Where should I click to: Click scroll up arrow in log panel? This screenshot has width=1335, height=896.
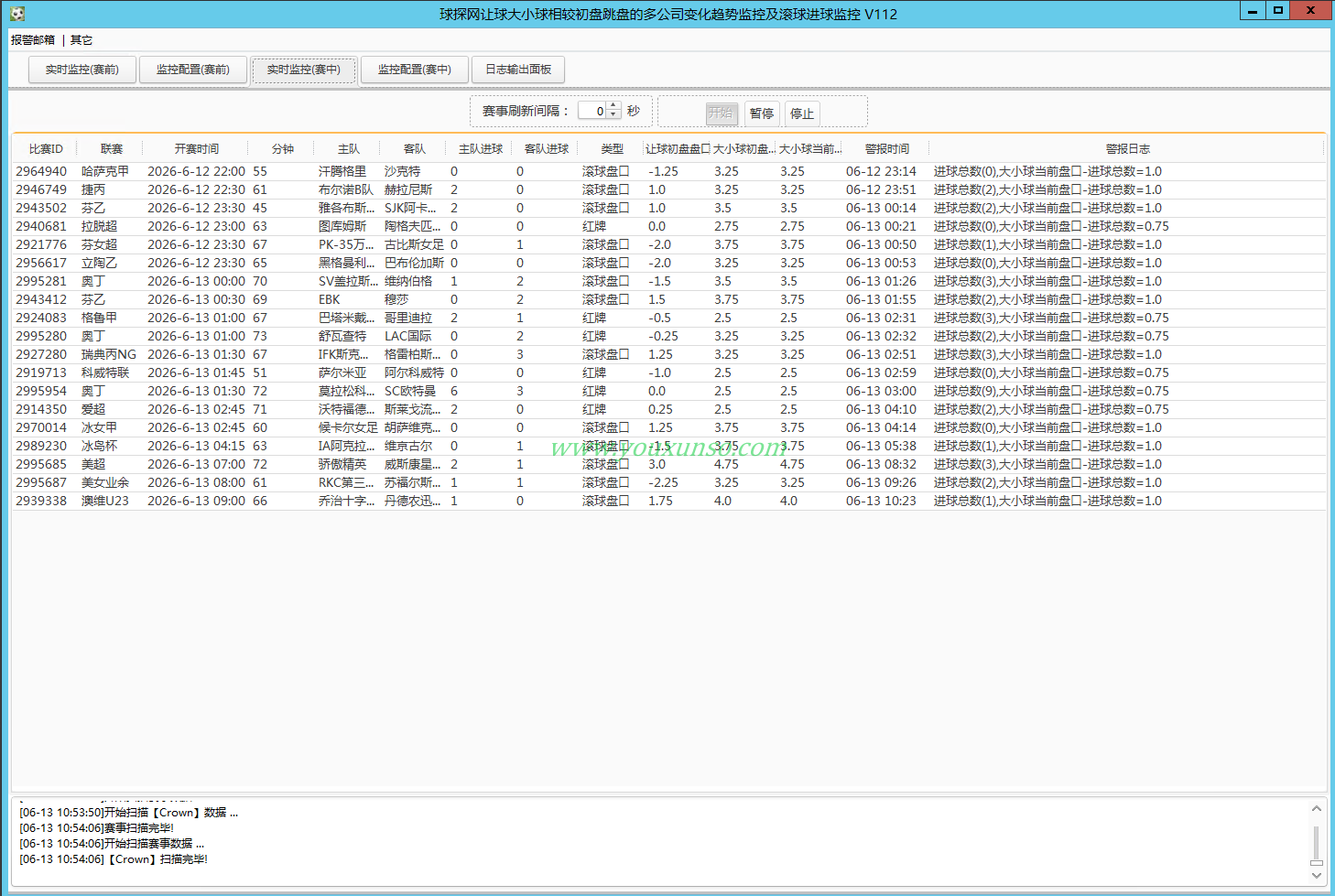coord(1316,809)
